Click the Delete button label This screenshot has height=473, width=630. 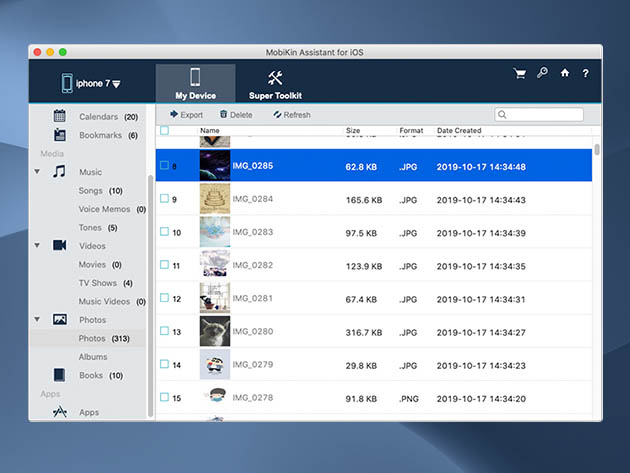[x=241, y=115]
